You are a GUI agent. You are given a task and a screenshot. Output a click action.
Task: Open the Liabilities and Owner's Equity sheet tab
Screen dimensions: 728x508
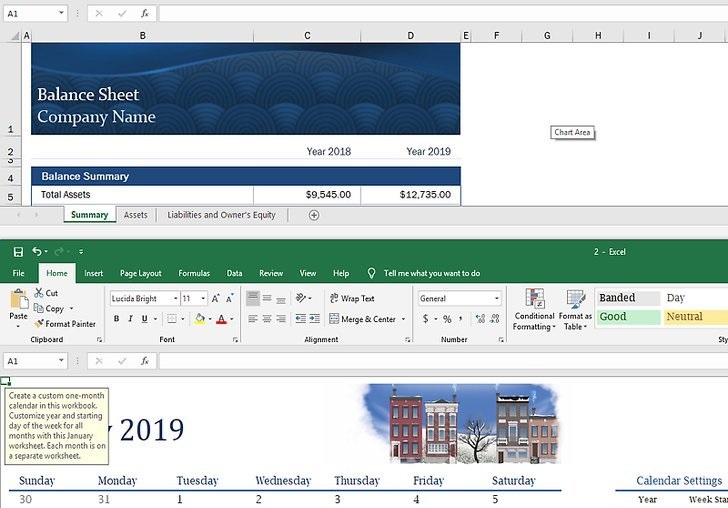pos(221,215)
